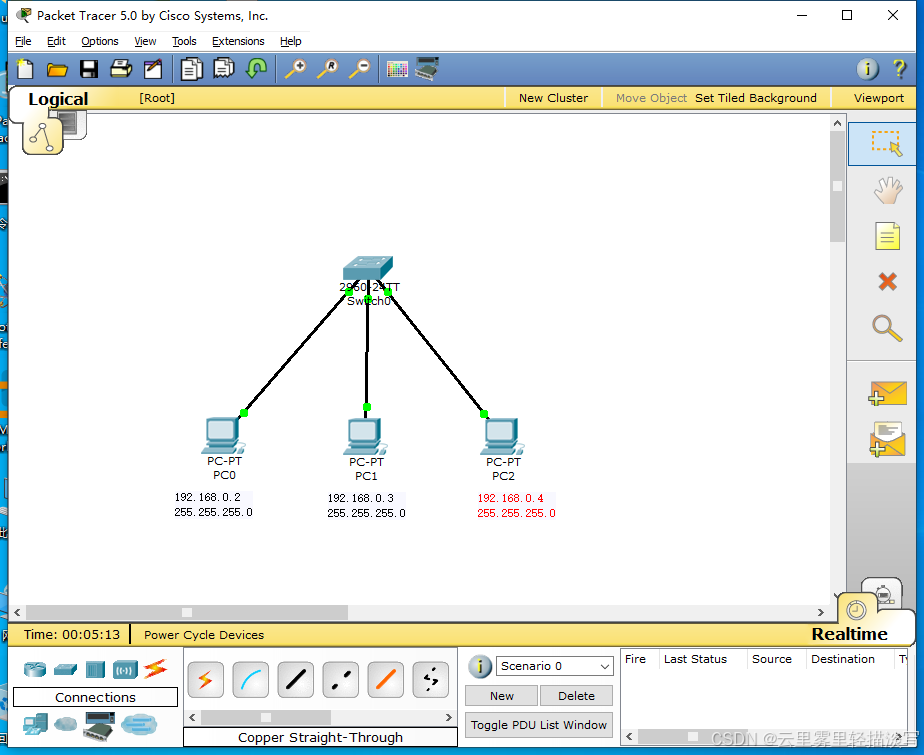Click the New file toolbar icon
Image resolution: width=924 pixels, height=755 pixels.
pyautogui.click(x=25, y=69)
